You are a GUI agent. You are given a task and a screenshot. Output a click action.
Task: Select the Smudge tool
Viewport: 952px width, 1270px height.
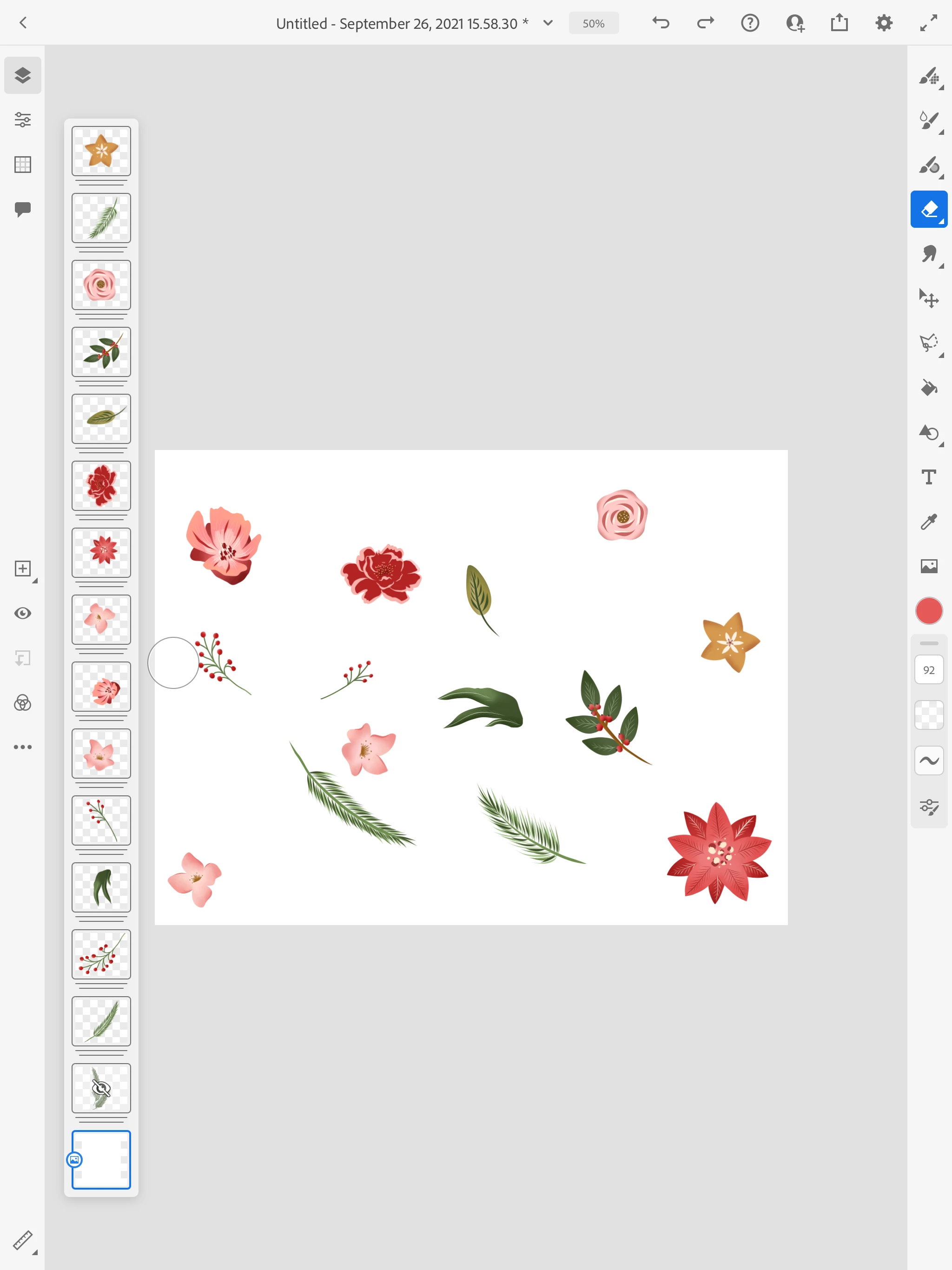(x=928, y=254)
